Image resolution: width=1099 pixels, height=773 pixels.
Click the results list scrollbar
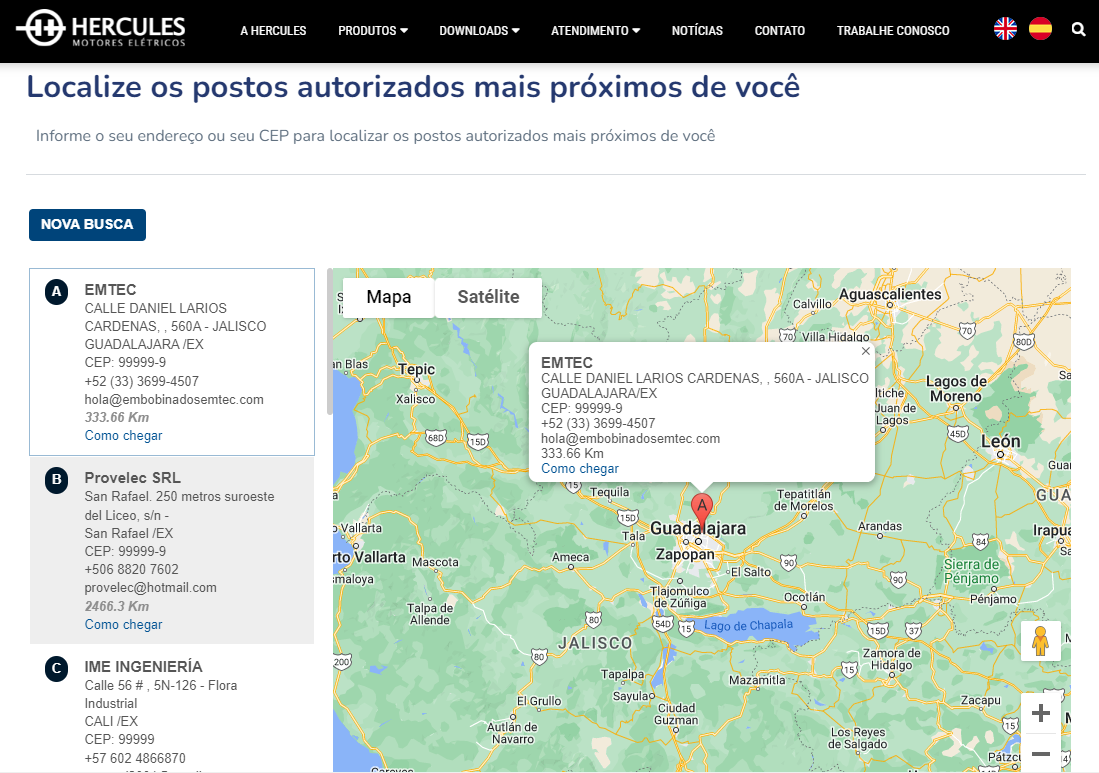click(329, 341)
